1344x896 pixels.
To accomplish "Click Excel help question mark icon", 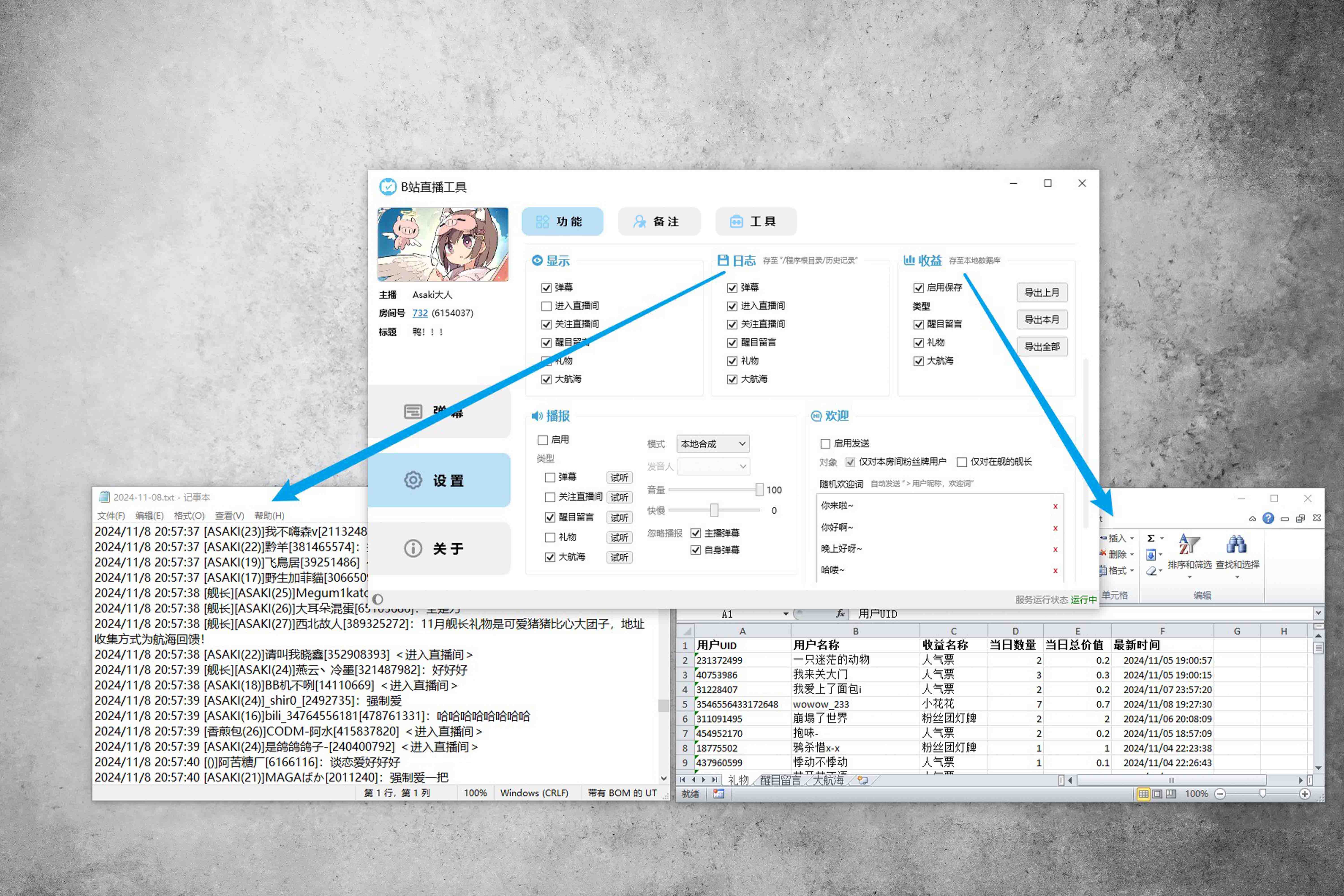I will (x=1268, y=518).
